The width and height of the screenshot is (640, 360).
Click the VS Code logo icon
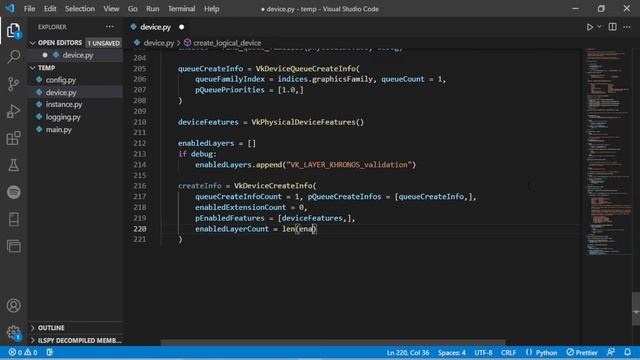click(x=10, y=9)
